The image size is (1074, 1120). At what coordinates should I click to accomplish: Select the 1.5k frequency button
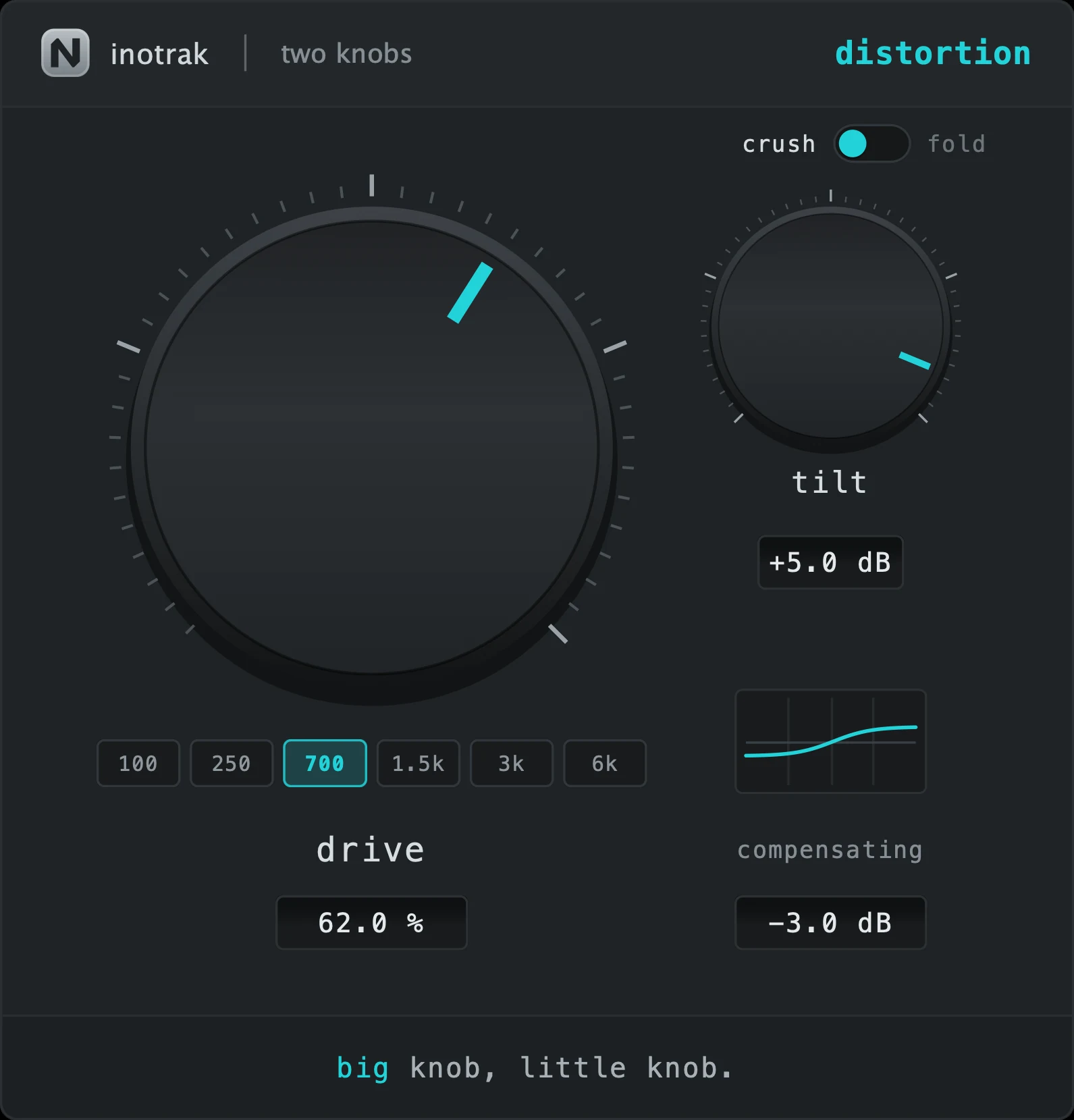418,764
